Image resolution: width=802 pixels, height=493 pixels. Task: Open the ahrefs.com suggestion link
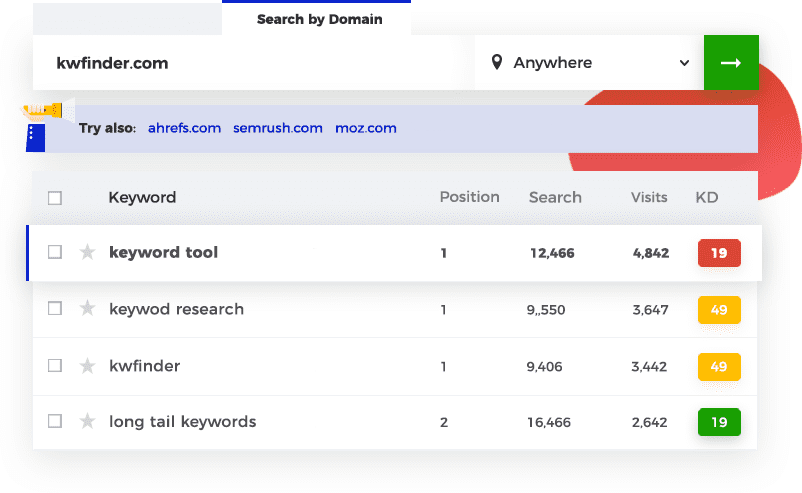point(184,128)
